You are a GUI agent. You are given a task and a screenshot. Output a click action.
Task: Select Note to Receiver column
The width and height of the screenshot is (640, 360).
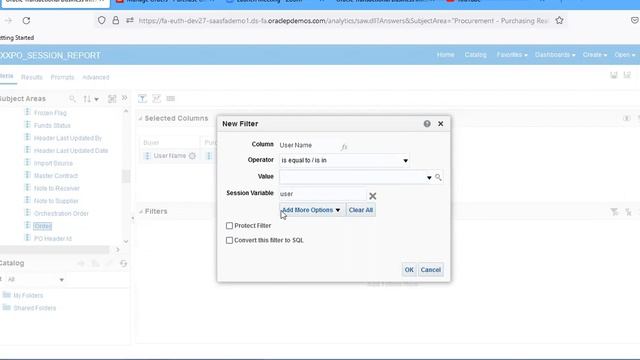(x=57, y=189)
